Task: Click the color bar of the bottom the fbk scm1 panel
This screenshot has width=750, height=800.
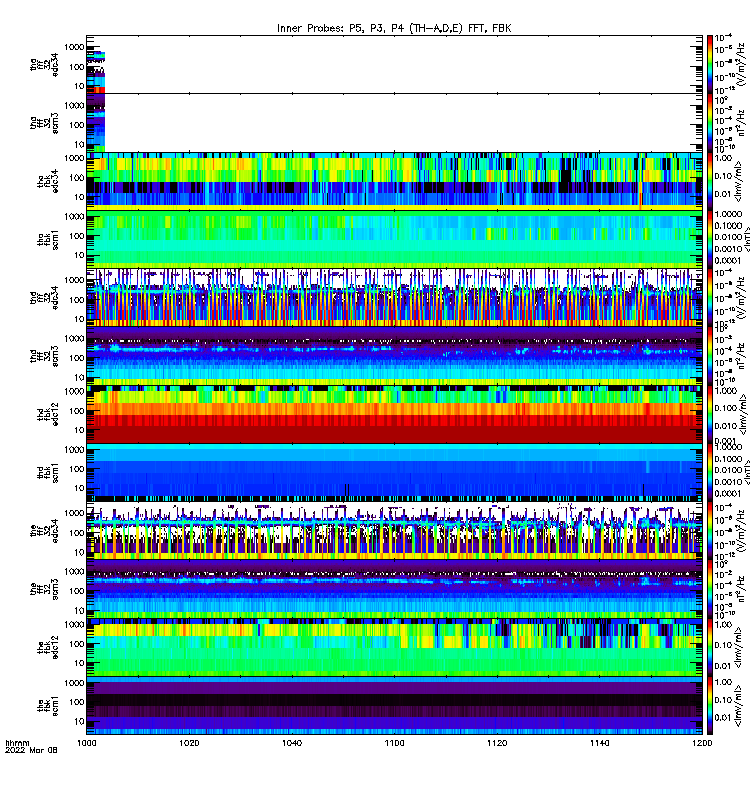Action: (710, 706)
